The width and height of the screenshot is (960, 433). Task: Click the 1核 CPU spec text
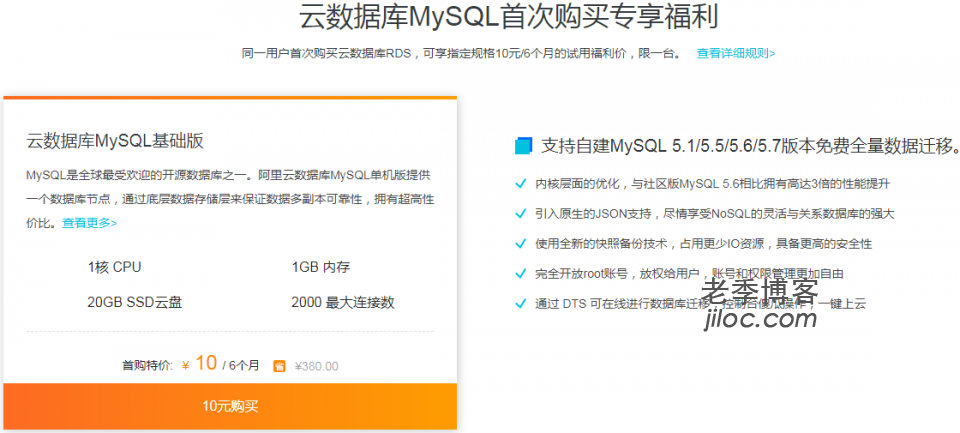tap(114, 268)
